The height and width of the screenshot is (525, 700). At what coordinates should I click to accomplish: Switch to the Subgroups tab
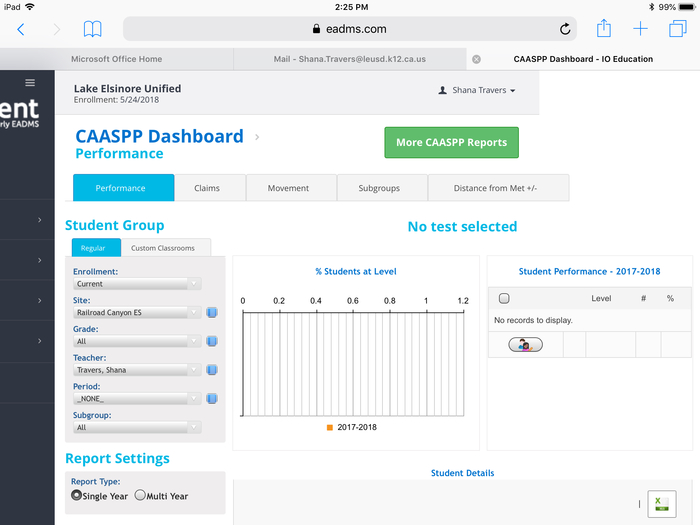coord(380,188)
